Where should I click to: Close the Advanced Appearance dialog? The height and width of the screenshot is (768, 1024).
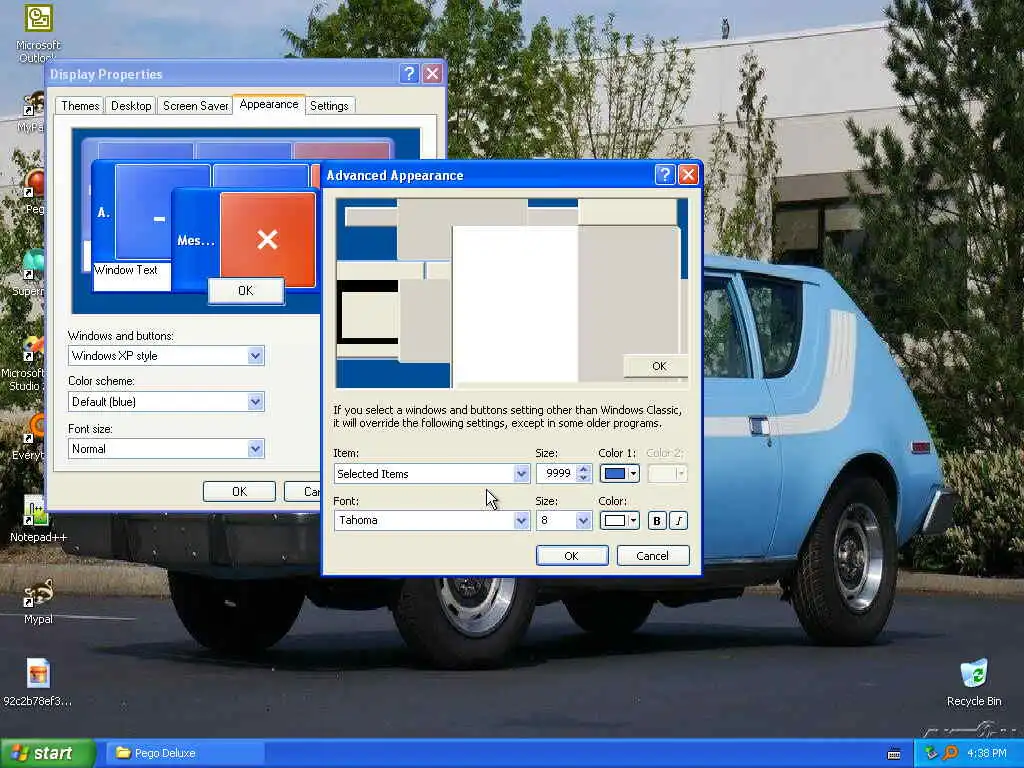click(688, 174)
